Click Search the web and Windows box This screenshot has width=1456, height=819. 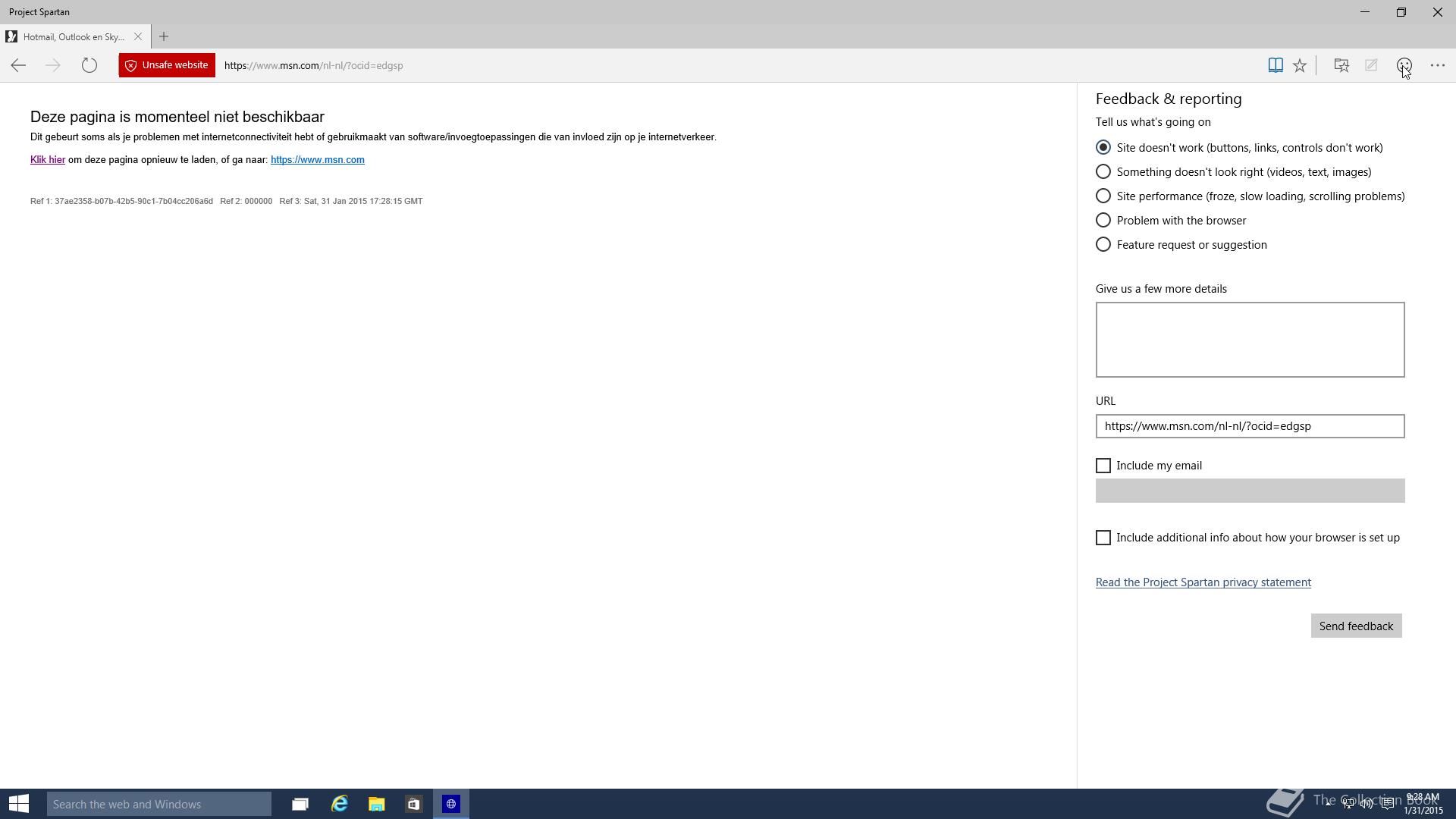click(159, 804)
